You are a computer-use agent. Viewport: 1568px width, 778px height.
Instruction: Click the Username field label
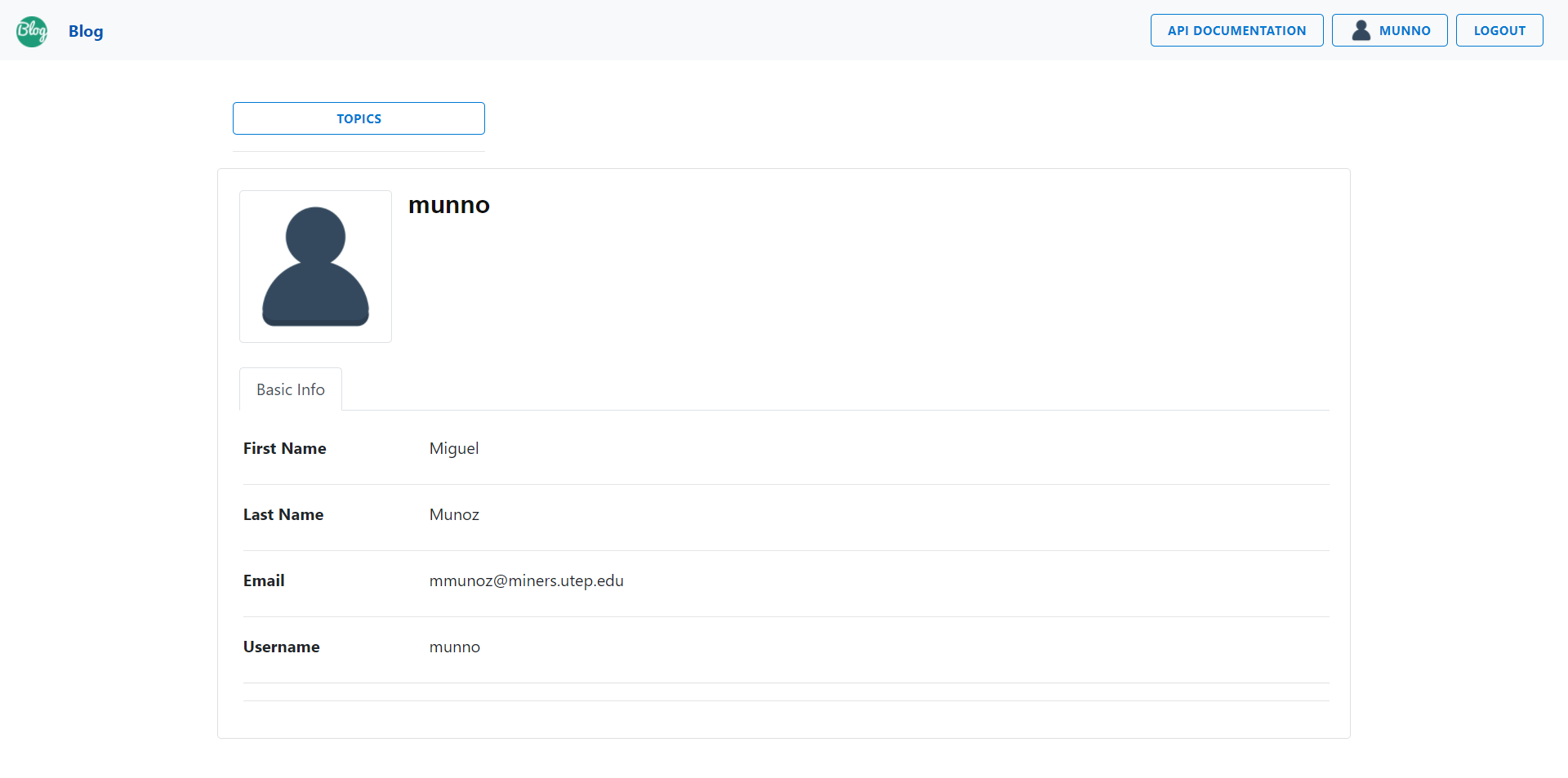pyautogui.click(x=281, y=647)
